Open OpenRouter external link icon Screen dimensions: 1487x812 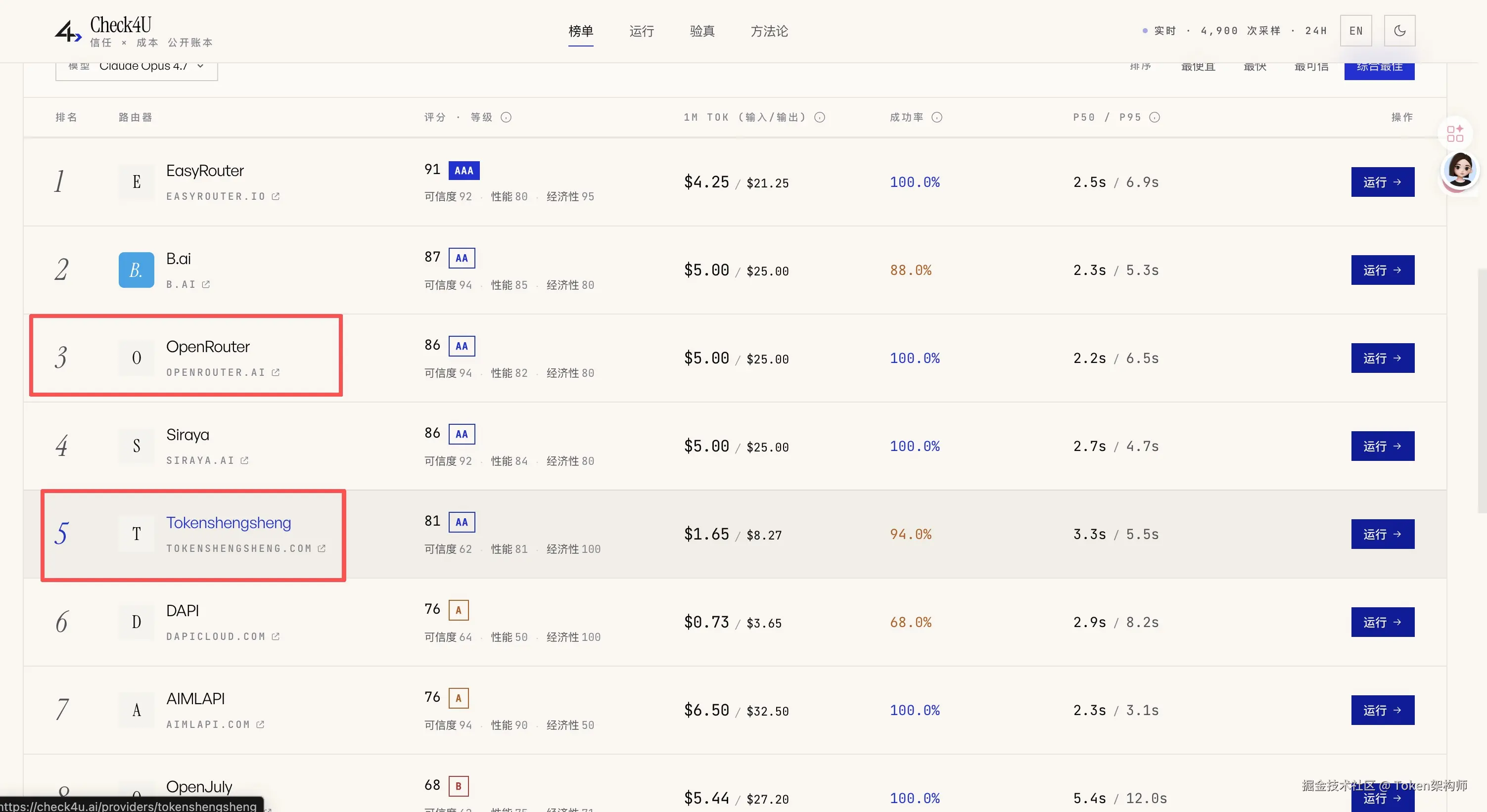pos(276,372)
